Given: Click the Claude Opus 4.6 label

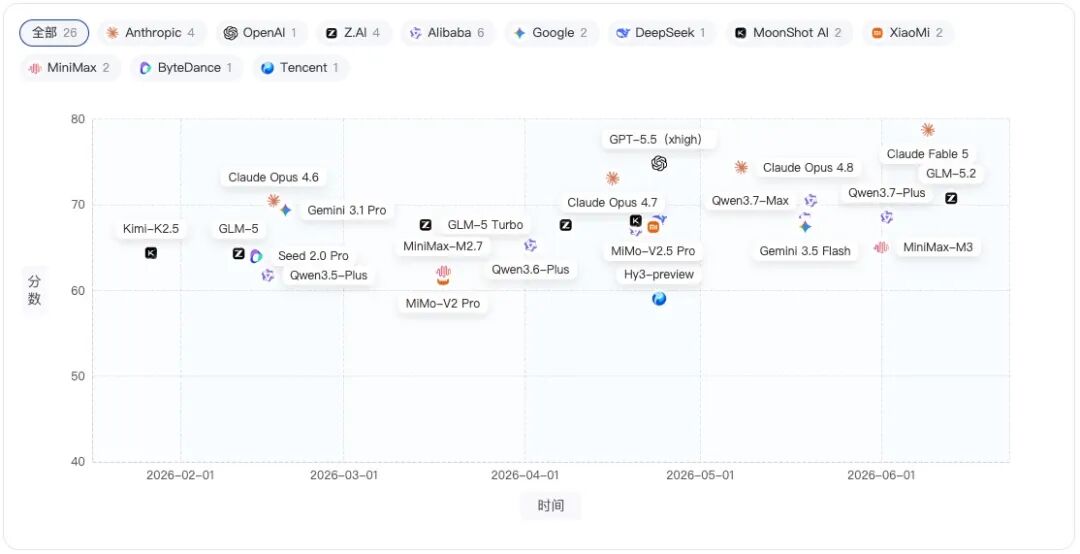Looking at the screenshot, I should (x=273, y=177).
